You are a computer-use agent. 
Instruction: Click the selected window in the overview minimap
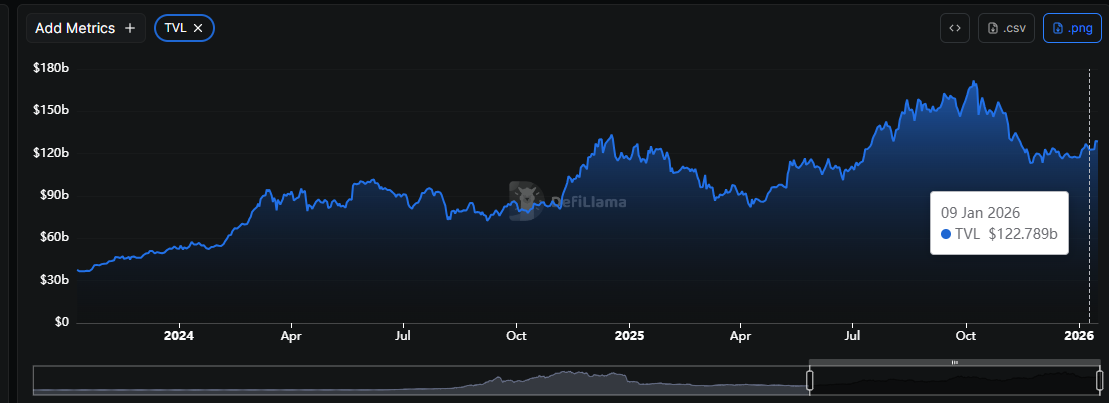(954, 380)
